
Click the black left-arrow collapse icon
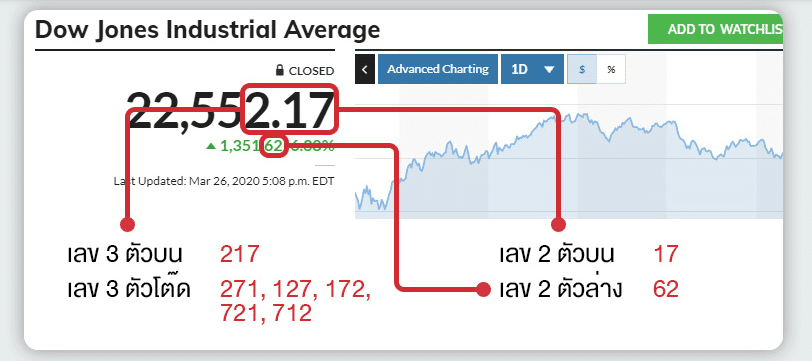365,69
